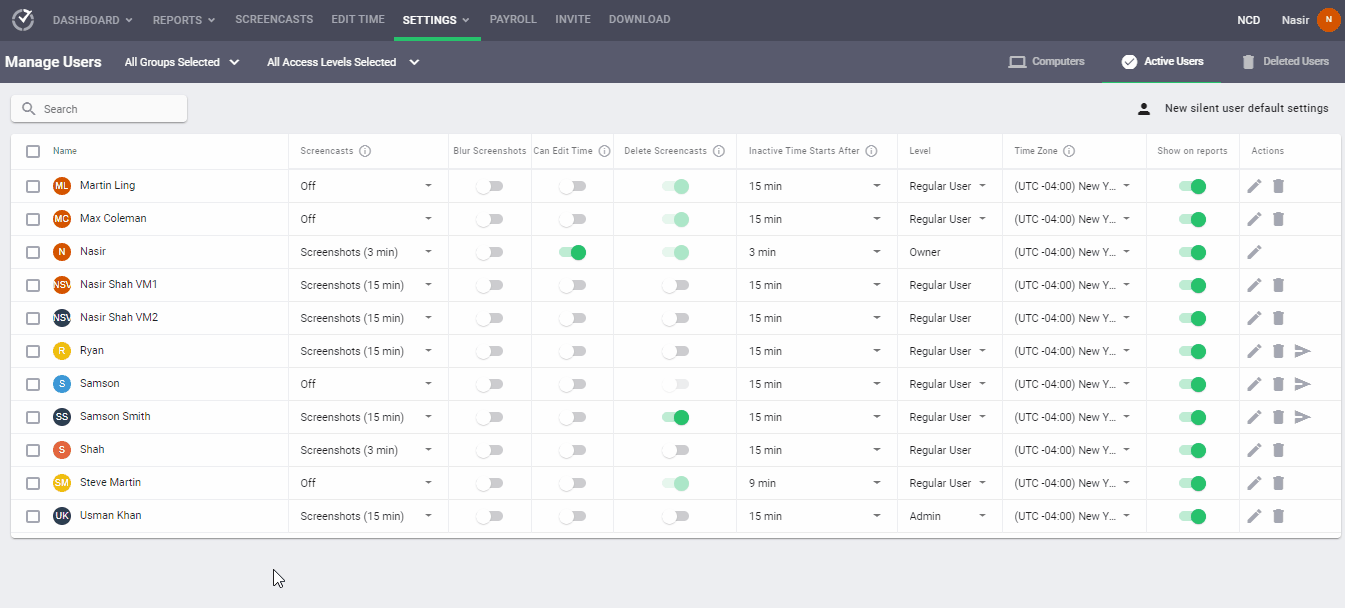Enable Blur Screenshots for Martin Ling
This screenshot has height=608, width=1345.
tap(489, 186)
